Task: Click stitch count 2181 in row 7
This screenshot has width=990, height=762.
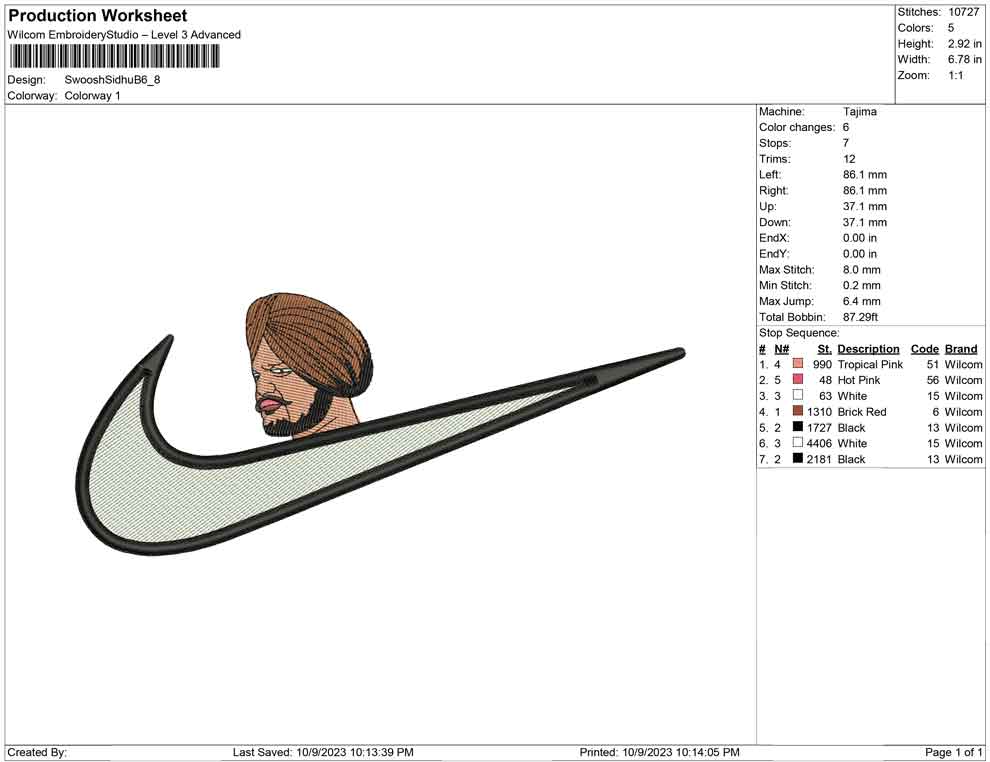Action: pos(819,459)
